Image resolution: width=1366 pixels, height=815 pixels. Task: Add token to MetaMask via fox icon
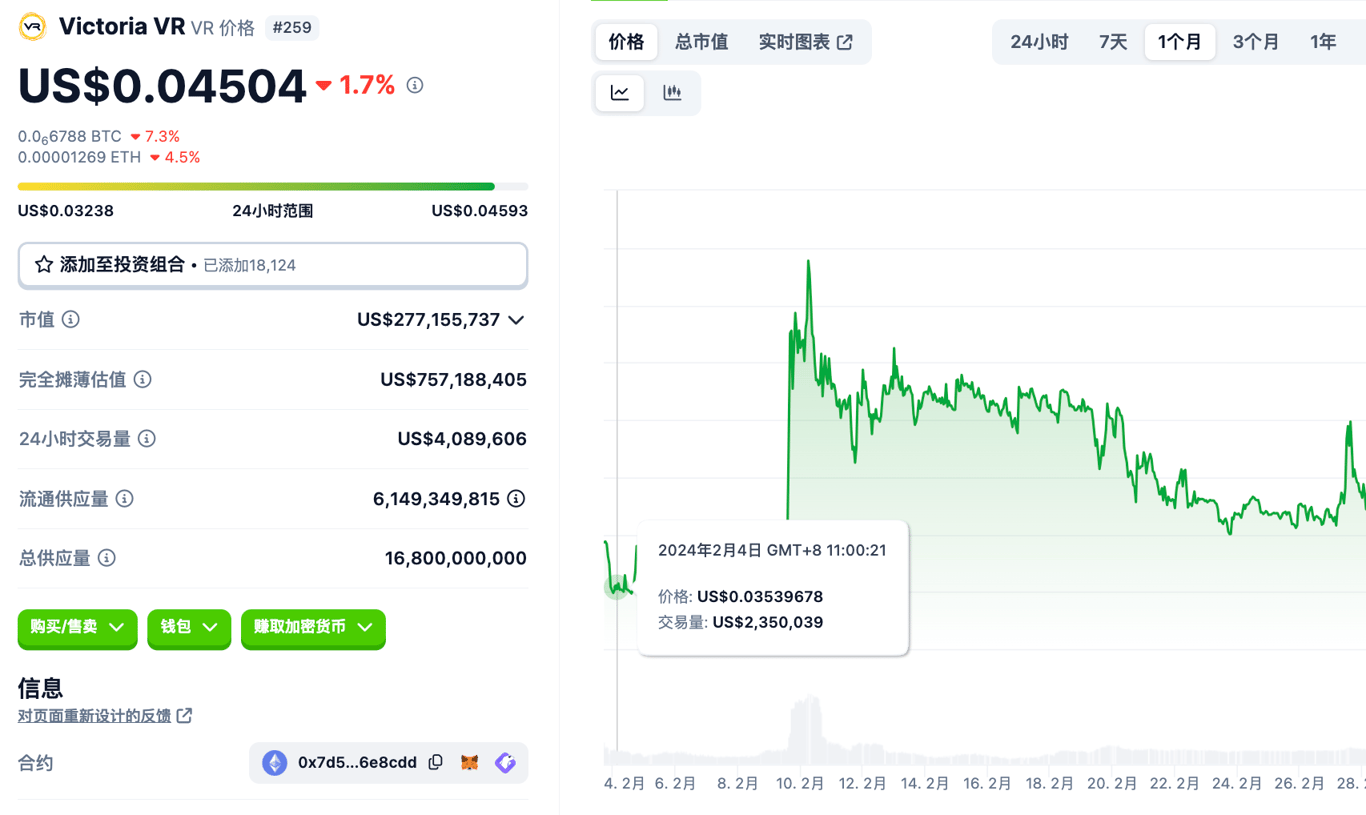(x=469, y=763)
